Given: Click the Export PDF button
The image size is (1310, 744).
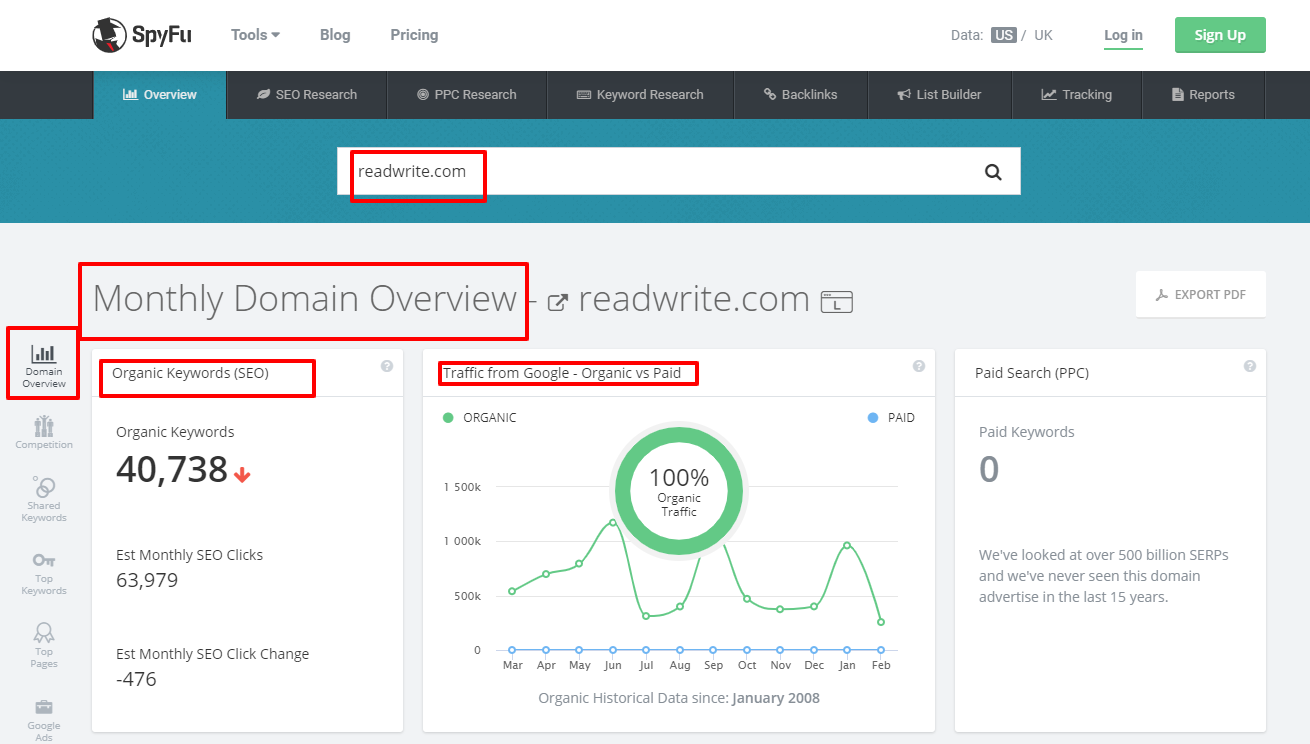Looking at the screenshot, I should pos(1200,294).
